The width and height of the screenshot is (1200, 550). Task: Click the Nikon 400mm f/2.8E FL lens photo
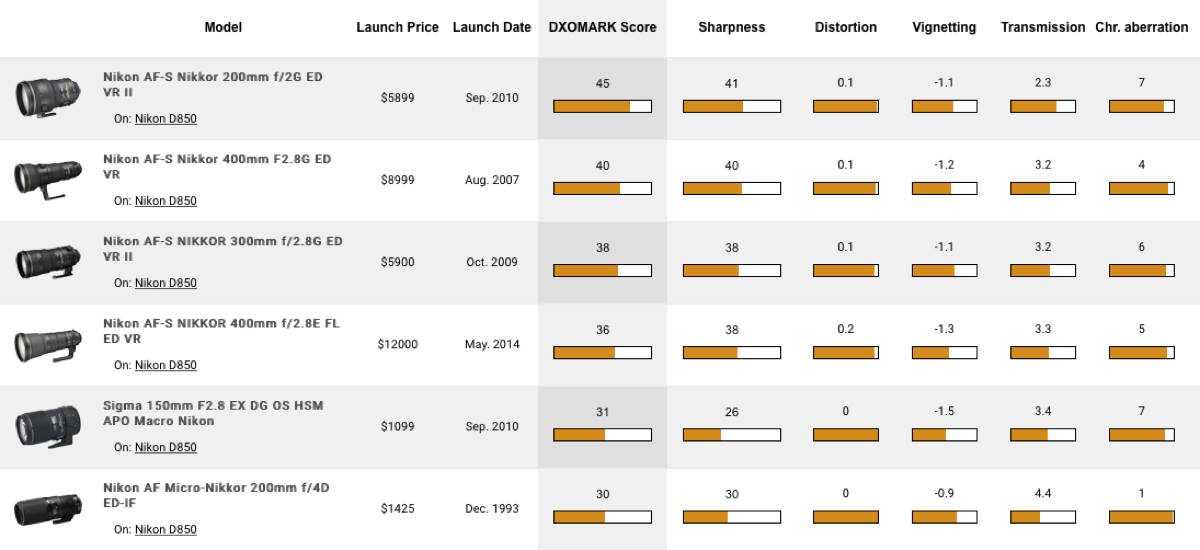tap(42, 345)
